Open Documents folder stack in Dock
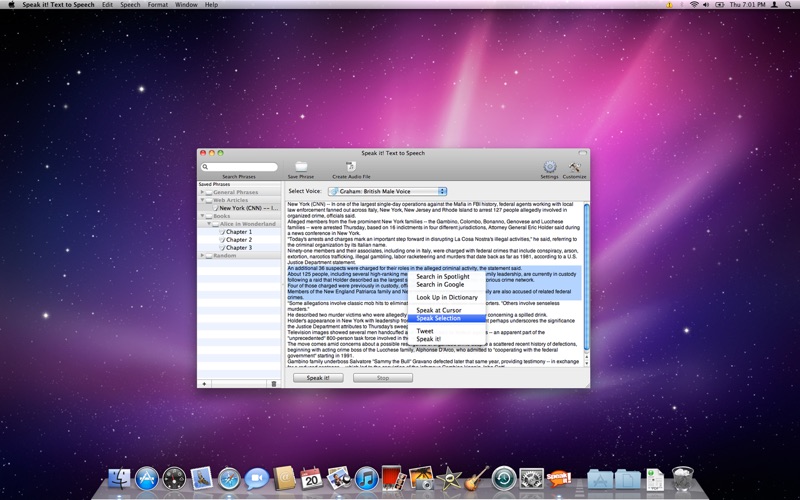 pyautogui.click(x=628, y=479)
